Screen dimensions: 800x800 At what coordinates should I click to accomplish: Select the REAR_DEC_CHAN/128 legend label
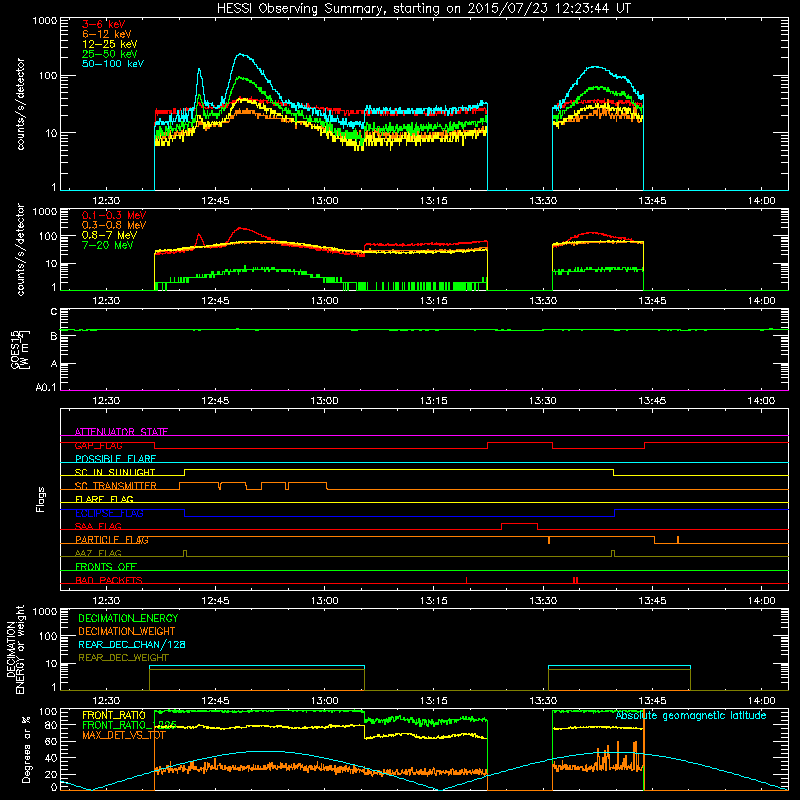tap(132, 644)
